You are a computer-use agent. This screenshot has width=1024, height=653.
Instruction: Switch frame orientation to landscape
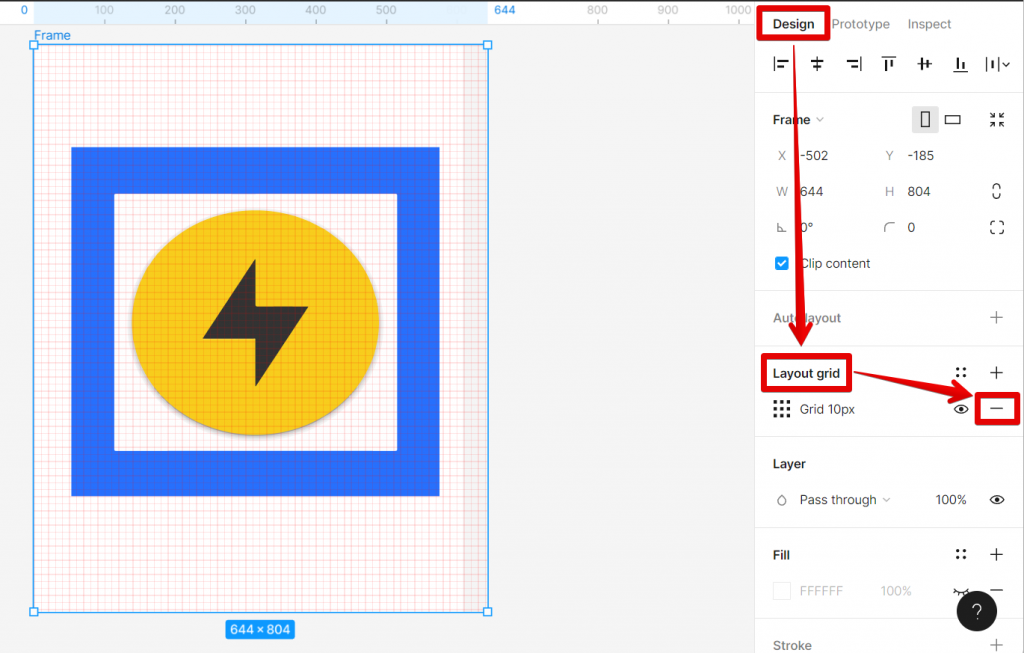pos(952,119)
